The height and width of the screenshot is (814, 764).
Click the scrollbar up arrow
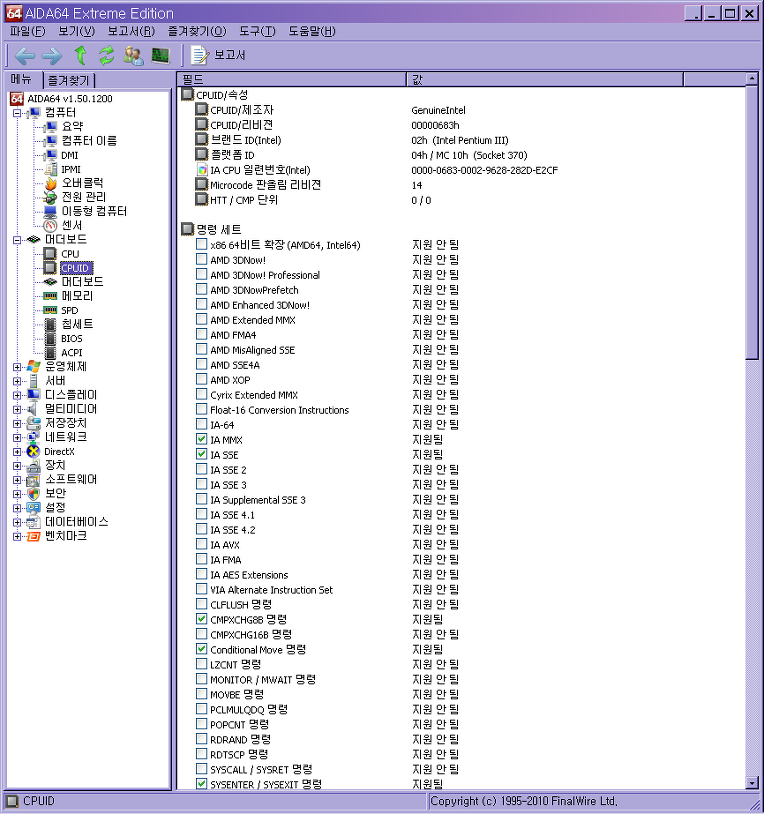(752, 79)
